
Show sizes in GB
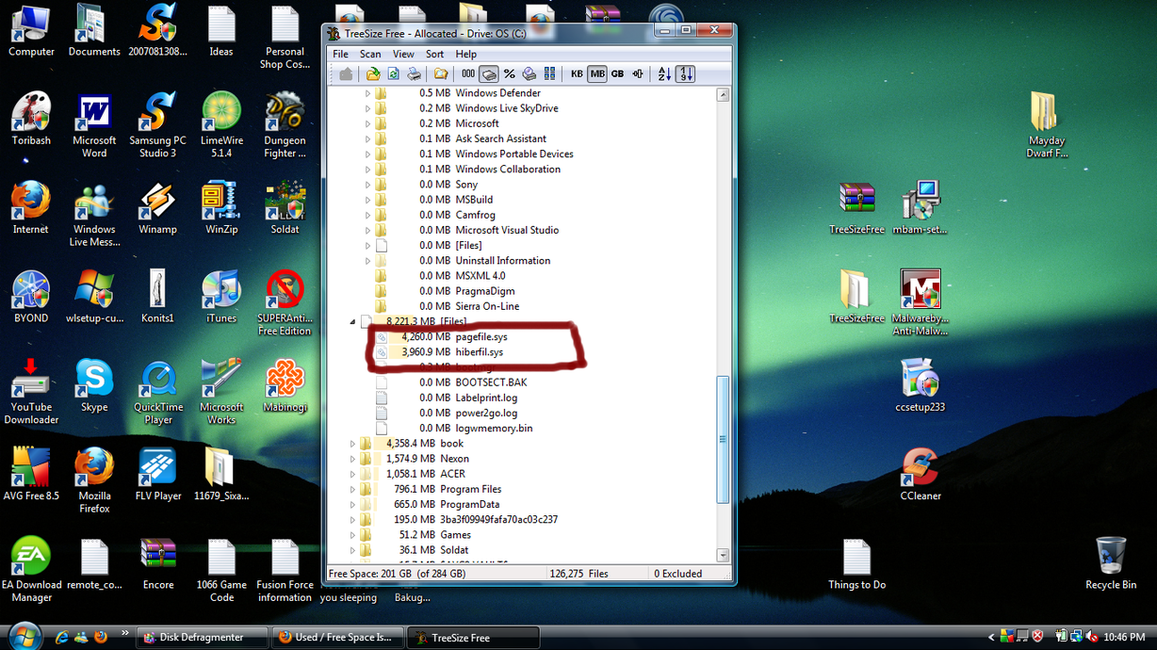[x=618, y=74]
